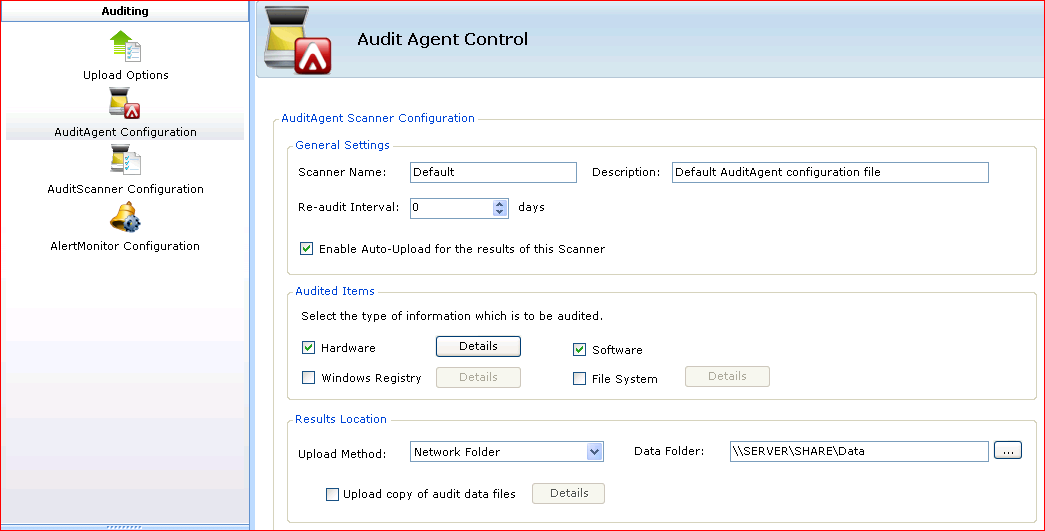Select the AuditAgent Configuration icon

(125, 103)
